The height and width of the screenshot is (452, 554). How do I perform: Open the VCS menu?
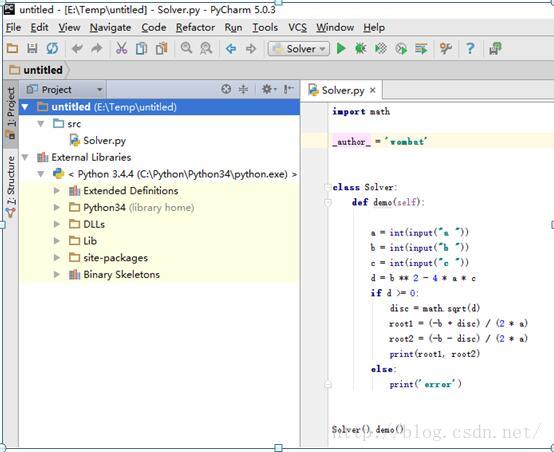[x=297, y=28]
